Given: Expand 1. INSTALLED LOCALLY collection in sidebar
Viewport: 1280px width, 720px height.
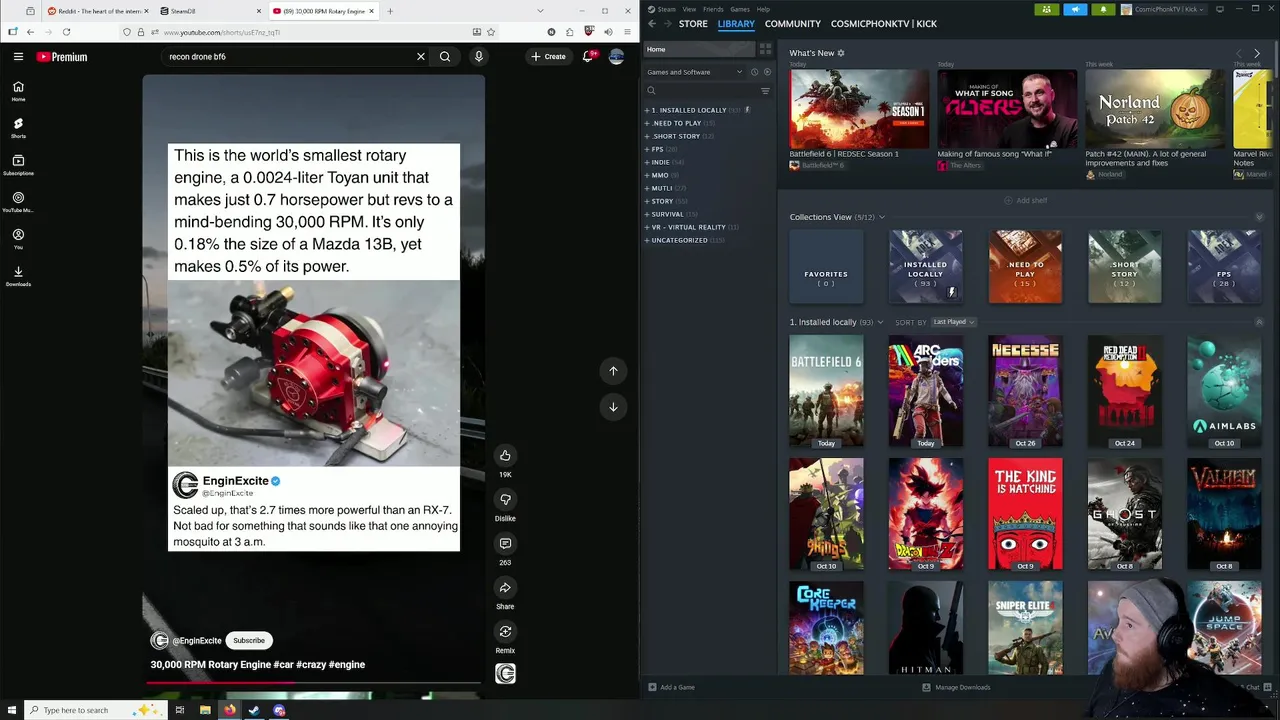Looking at the screenshot, I should (647, 110).
